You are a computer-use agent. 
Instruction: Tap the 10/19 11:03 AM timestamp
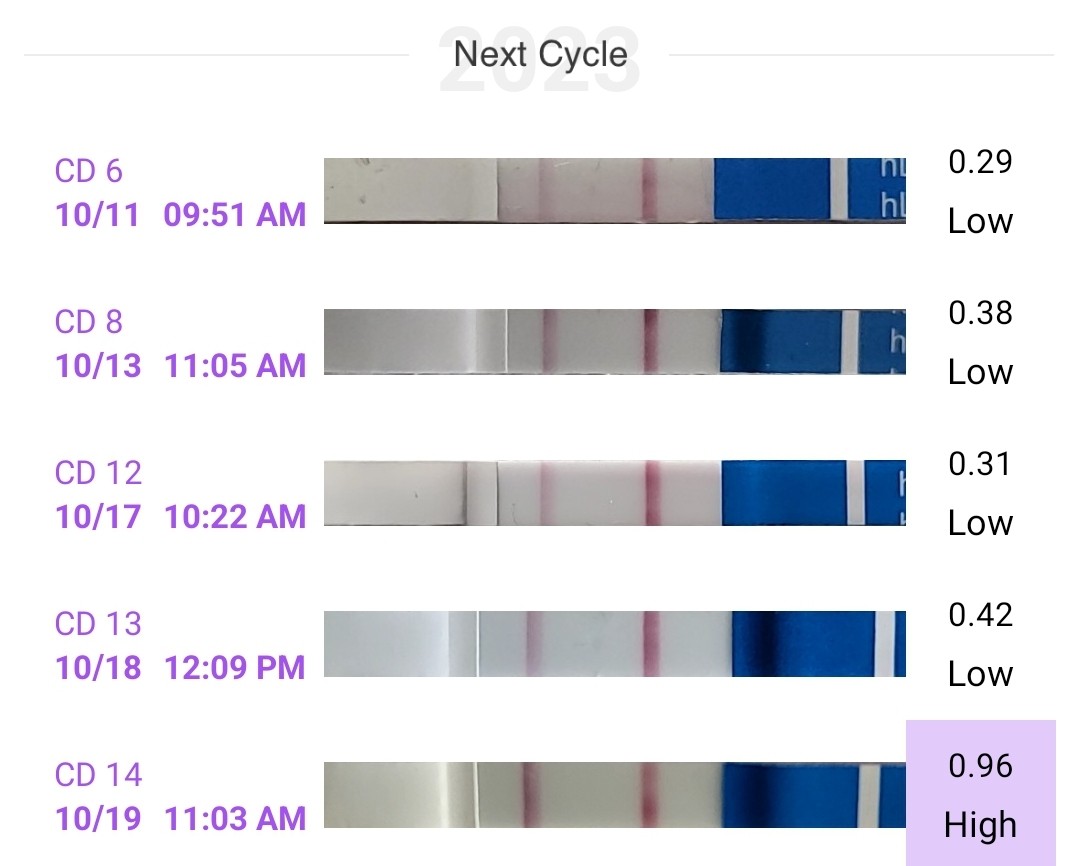(x=181, y=818)
